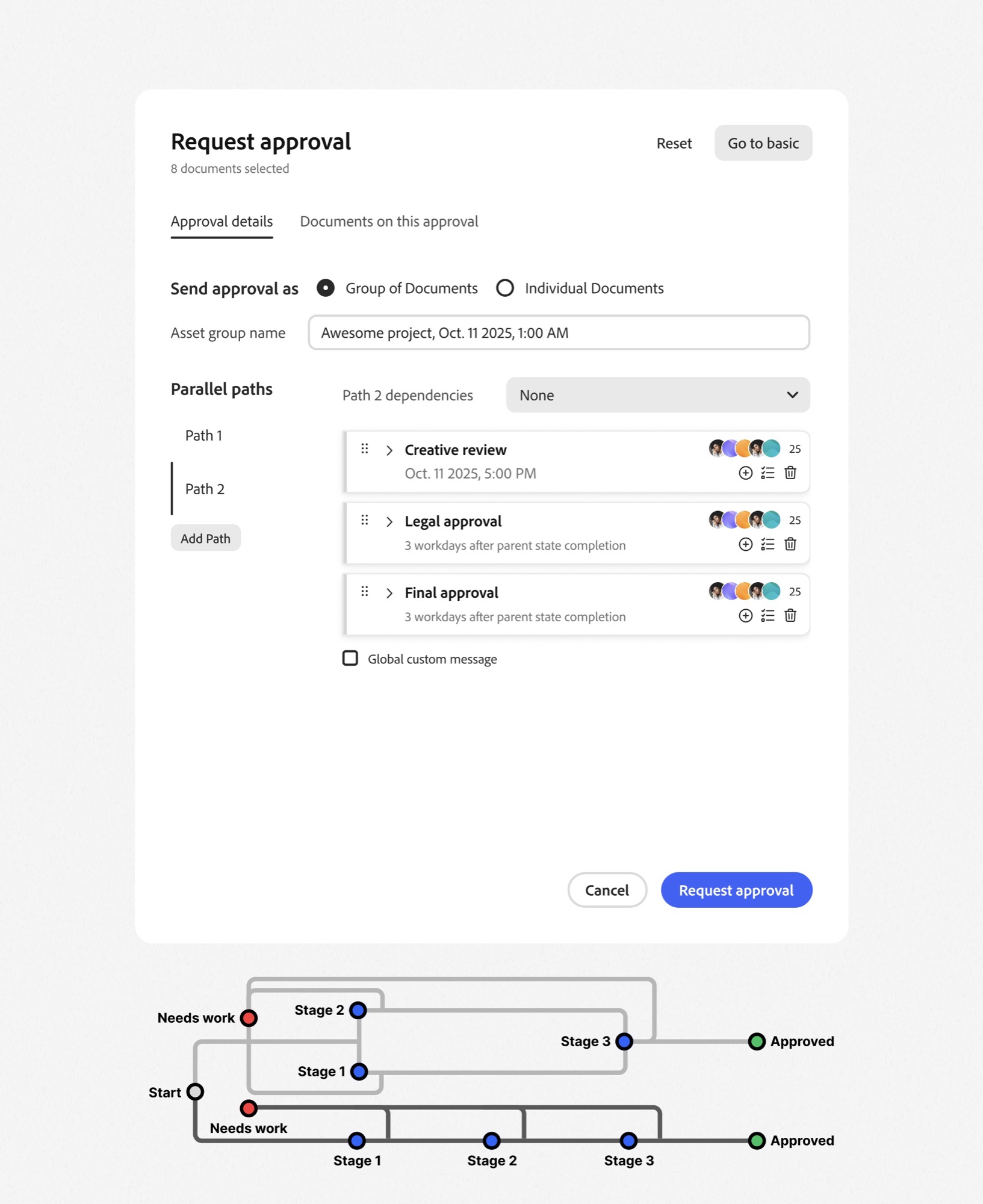Click the Final approval '3 workdays' deadline text
This screenshot has height=1204, width=983.
(x=515, y=616)
